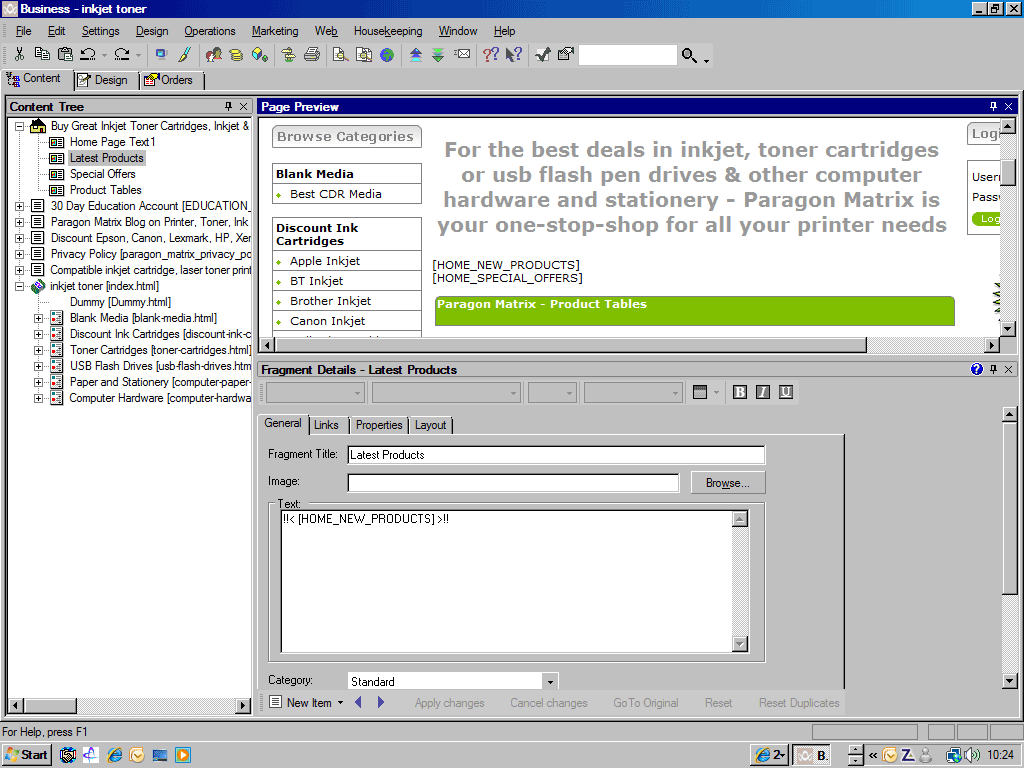Click the Windows Start button

(x=27, y=755)
